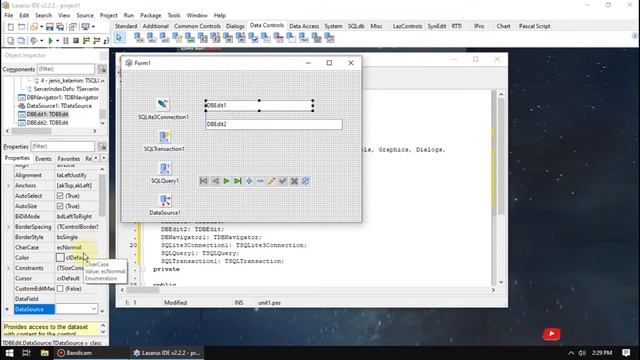
Task: Click the navigator green Next record arrow
Action: pos(226,181)
